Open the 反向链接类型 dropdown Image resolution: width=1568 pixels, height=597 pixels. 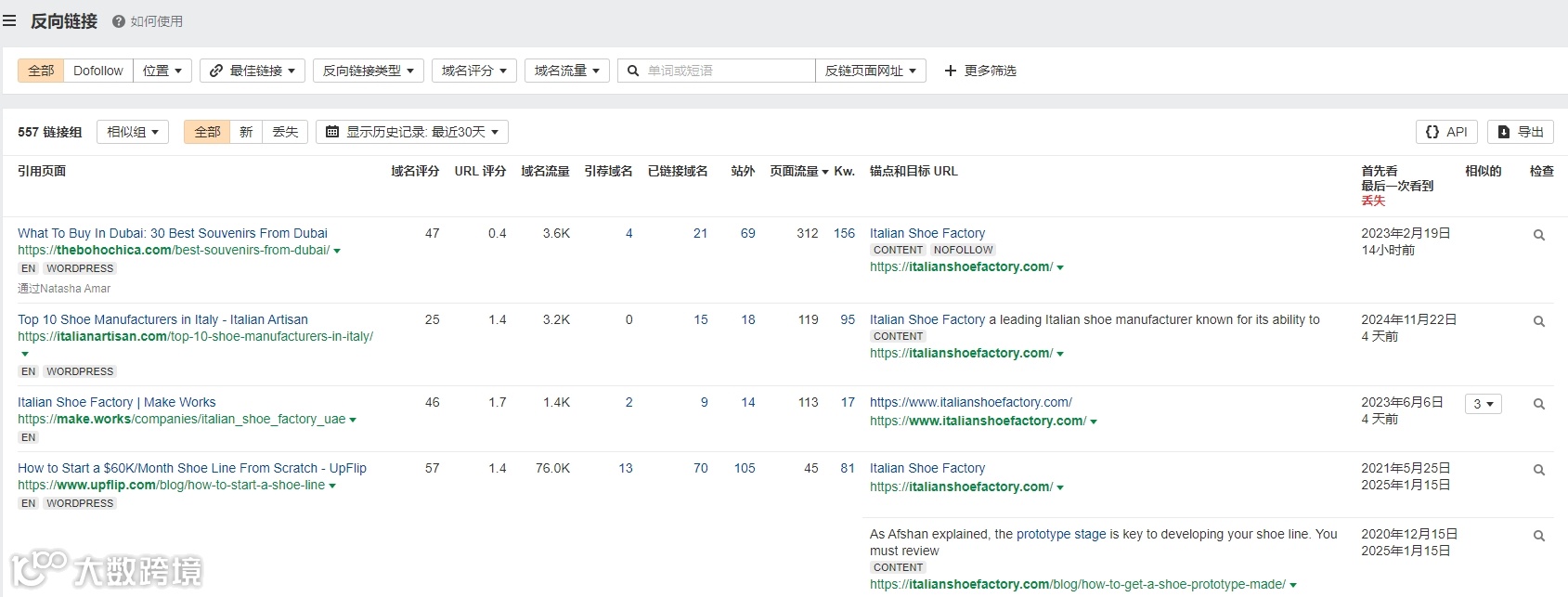369,71
